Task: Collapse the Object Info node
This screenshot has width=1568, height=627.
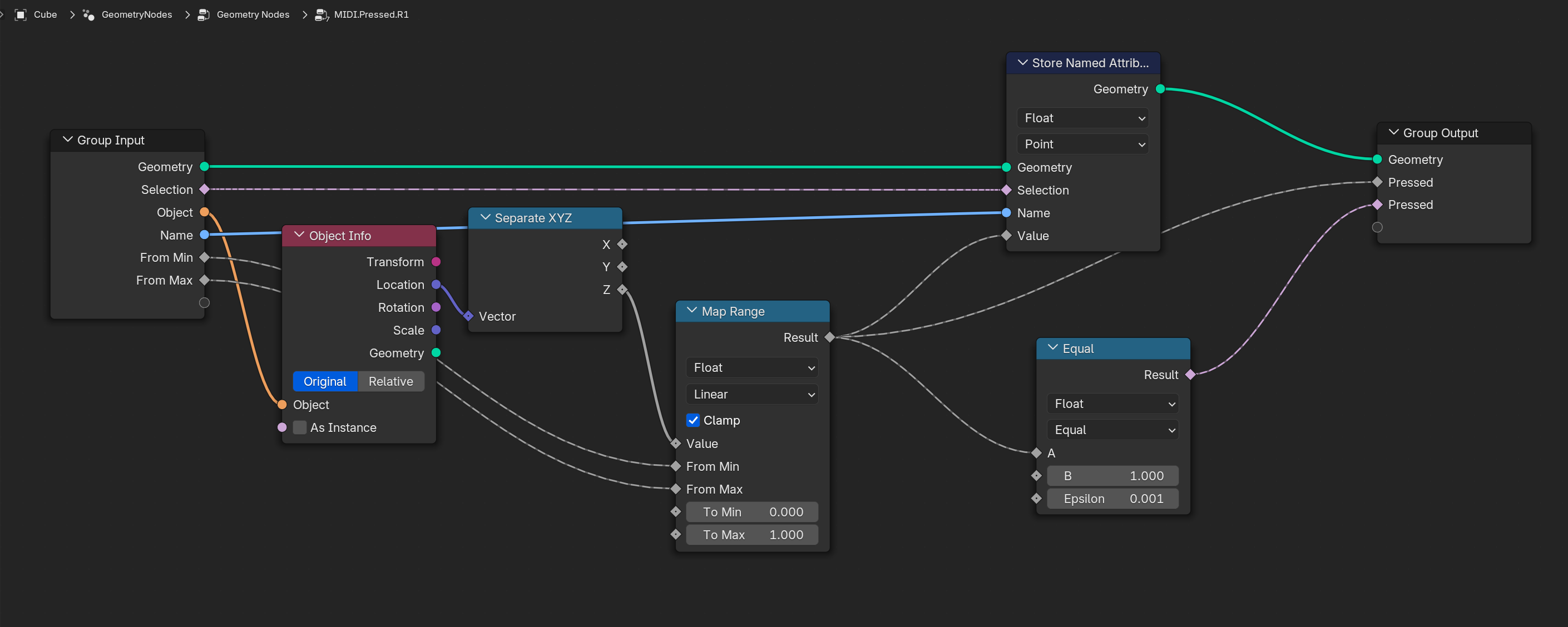Action: 299,235
